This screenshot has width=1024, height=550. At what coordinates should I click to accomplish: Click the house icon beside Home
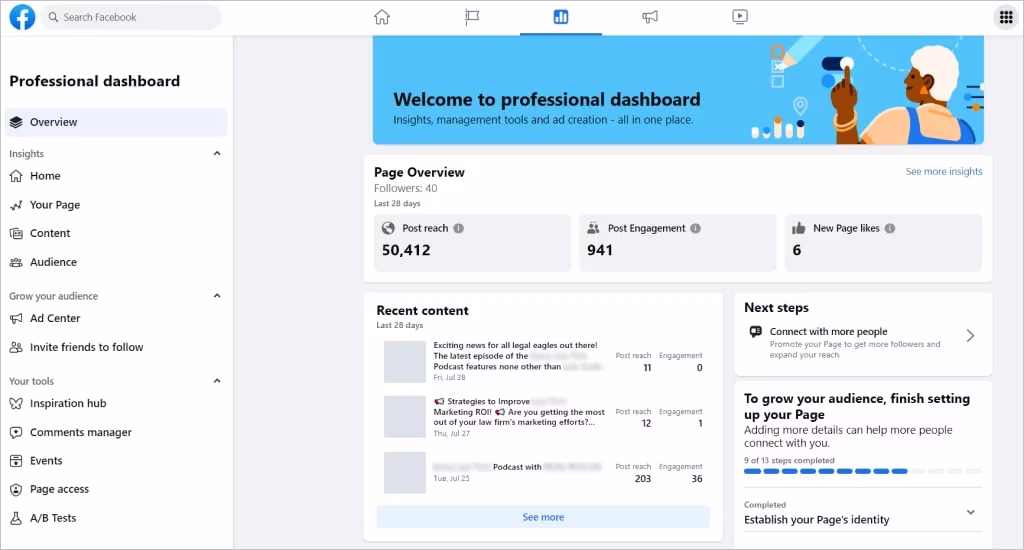coord(16,176)
